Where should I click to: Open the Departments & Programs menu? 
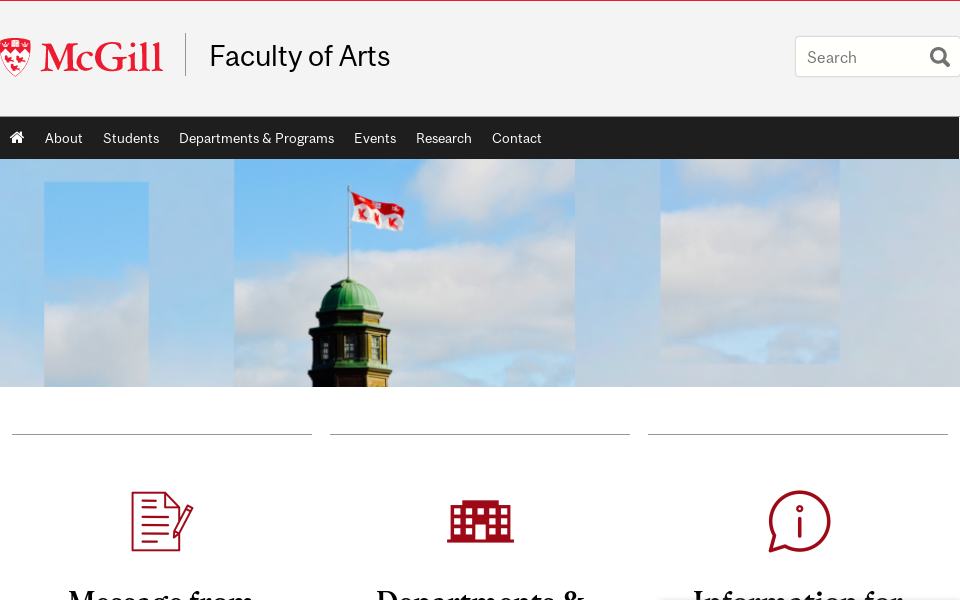(256, 137)
